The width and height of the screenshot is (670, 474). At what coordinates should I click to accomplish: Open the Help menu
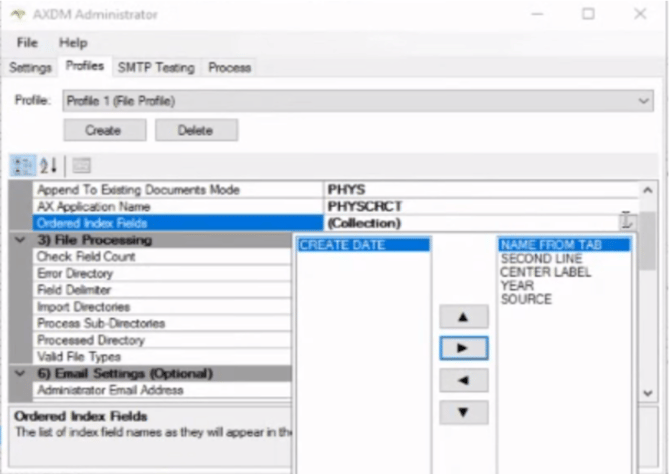coord(73,43)
